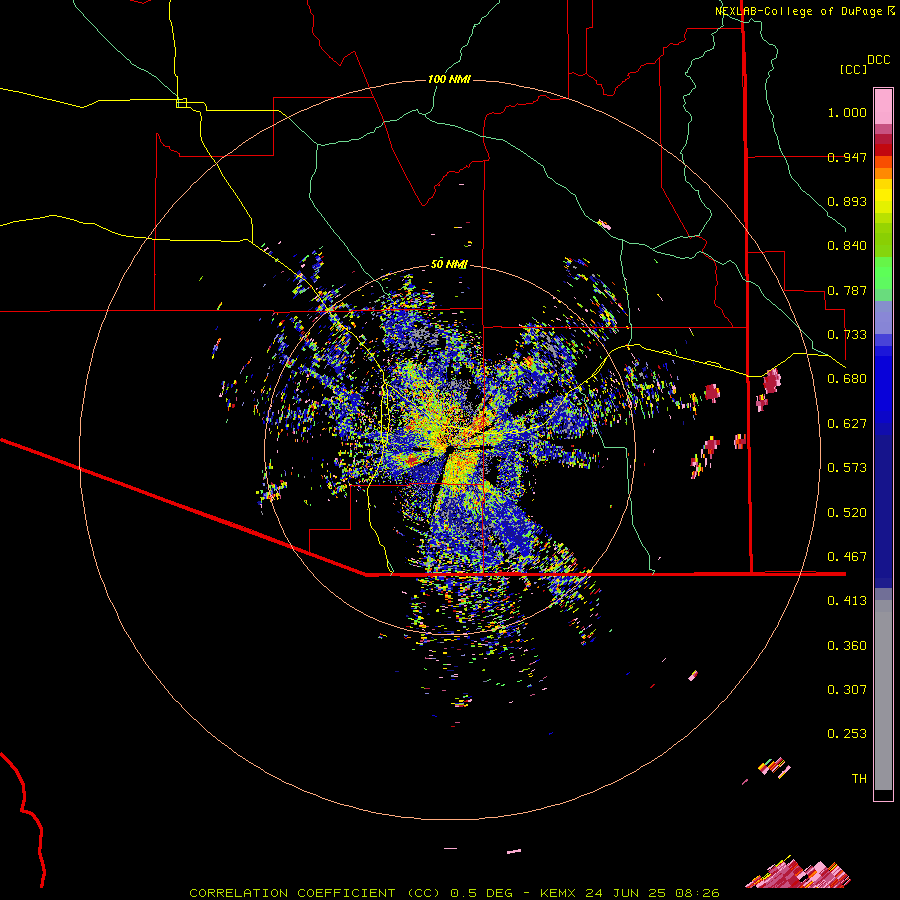The image size is (900, 900).
Task: Click the 0.360 legend value
Action: point(847,646)
